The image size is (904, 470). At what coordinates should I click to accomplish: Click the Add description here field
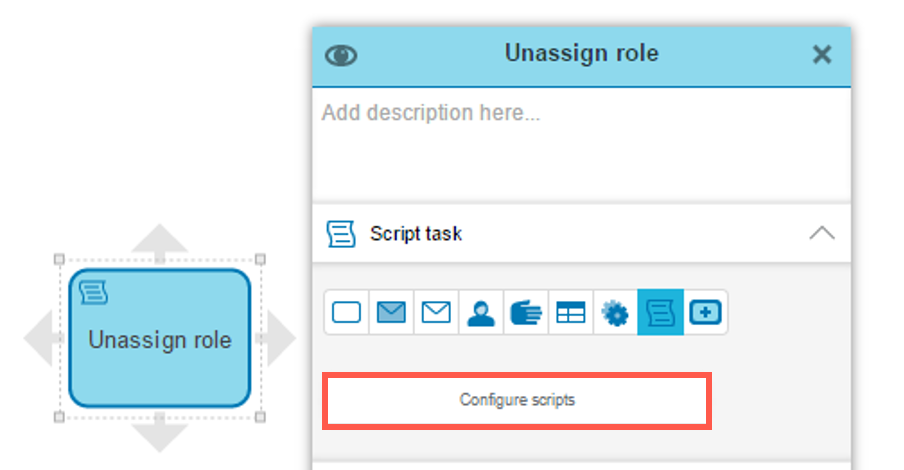coord(580,145)
